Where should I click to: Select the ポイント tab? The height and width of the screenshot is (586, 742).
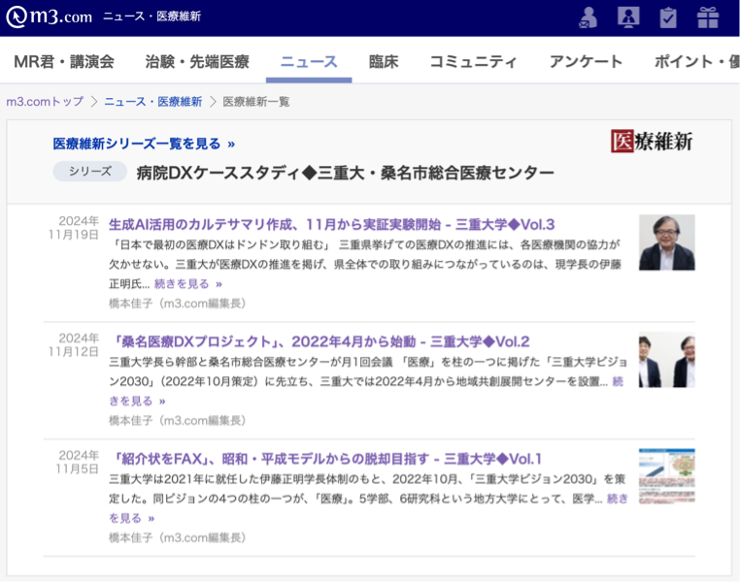[x=697, y=62]
